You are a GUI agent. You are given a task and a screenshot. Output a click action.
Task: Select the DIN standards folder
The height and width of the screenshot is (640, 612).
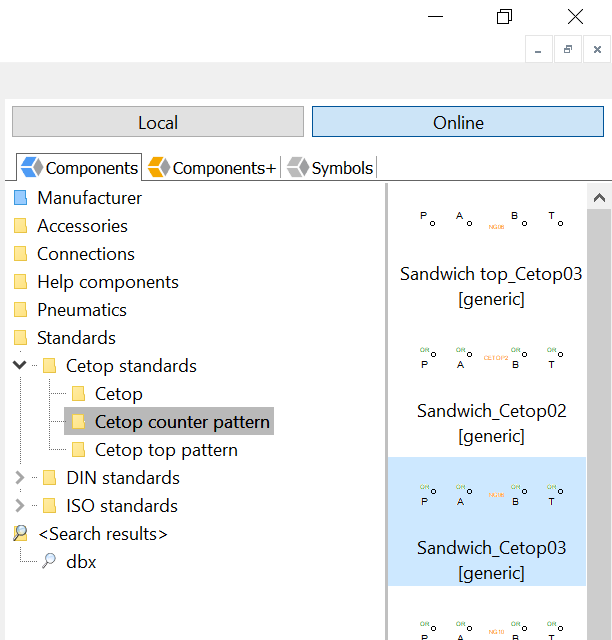point(123,478)
